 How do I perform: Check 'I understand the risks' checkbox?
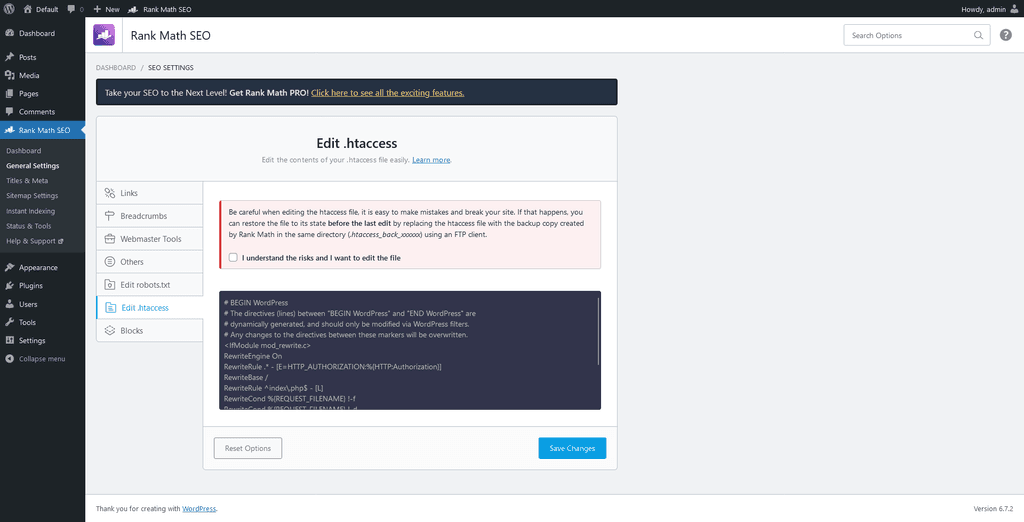[233, 258]
